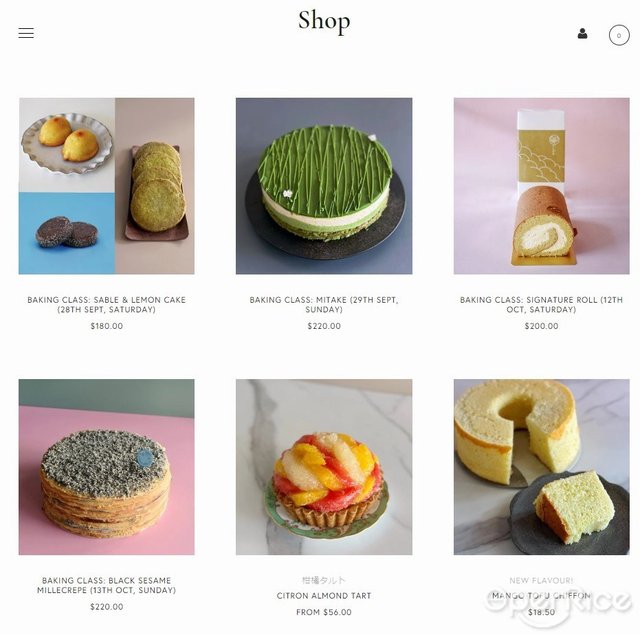The height and width of the screenshot is (635, 640).
Task: Click the $200.00 Signature Roll price
Action: [x=542, y=326]
